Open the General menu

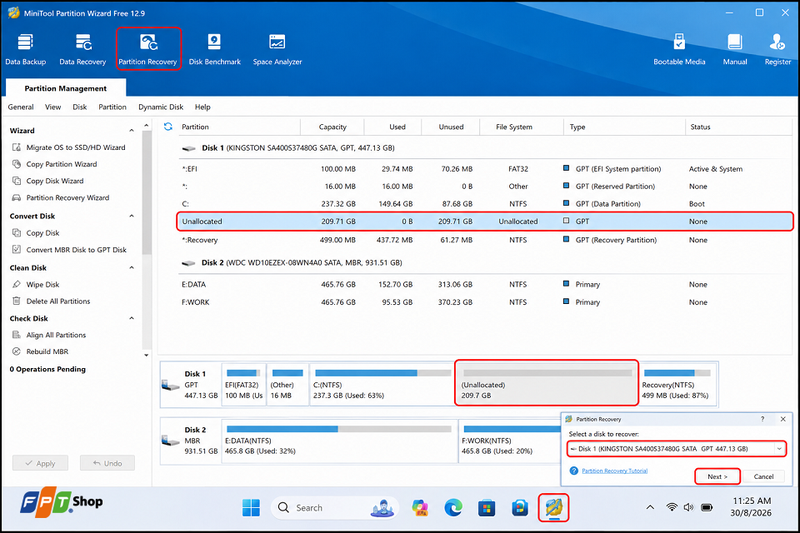[21, 107]
